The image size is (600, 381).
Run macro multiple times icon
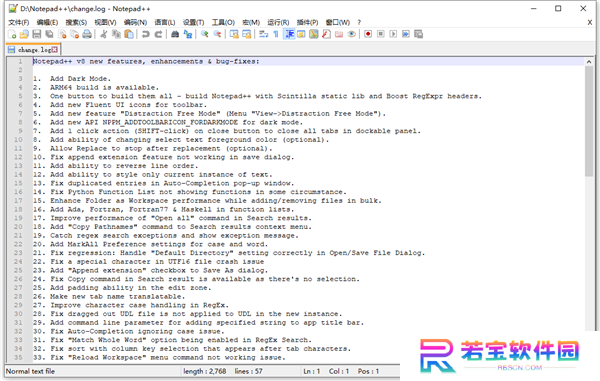point(406,34)
